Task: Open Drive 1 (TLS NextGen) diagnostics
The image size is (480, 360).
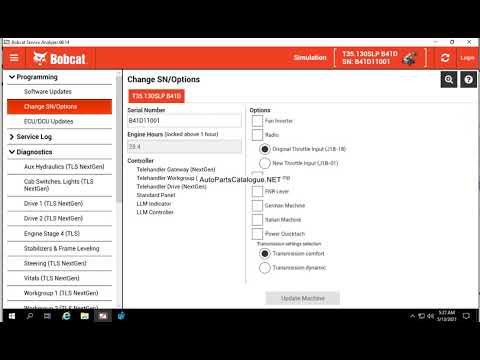Action: (59, 204)
